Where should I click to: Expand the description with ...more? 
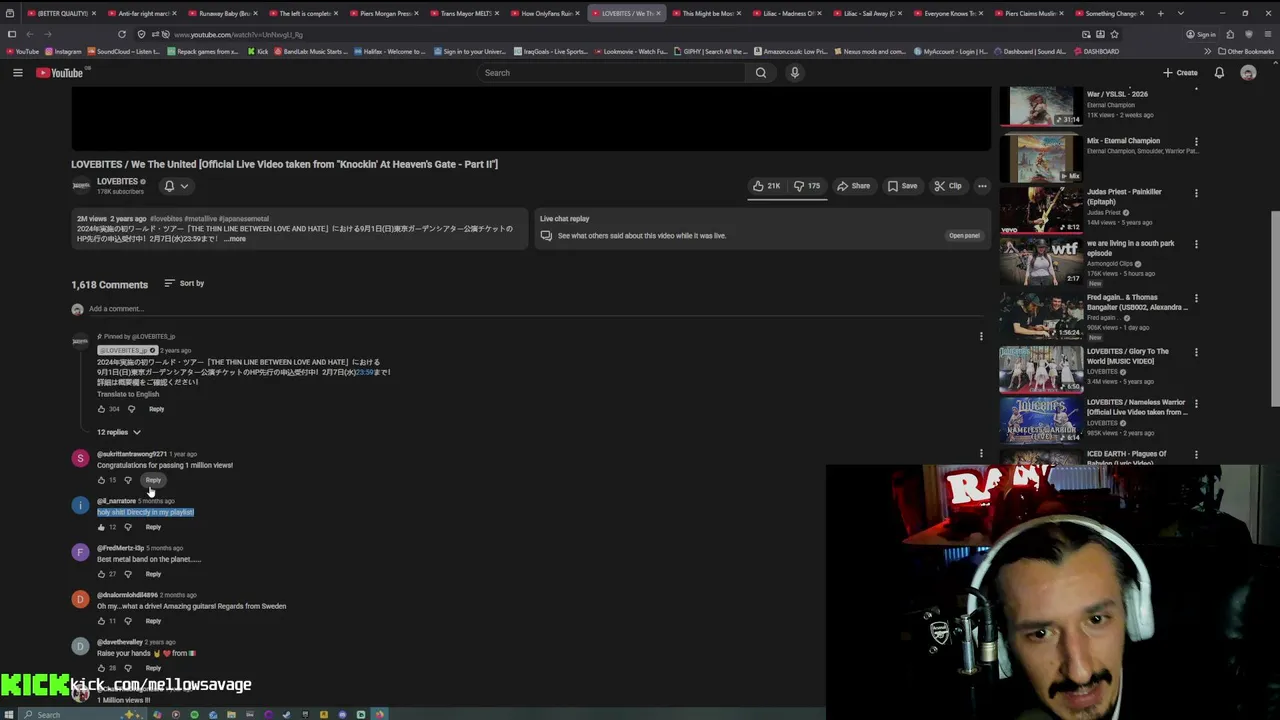[x=235, y=239]
